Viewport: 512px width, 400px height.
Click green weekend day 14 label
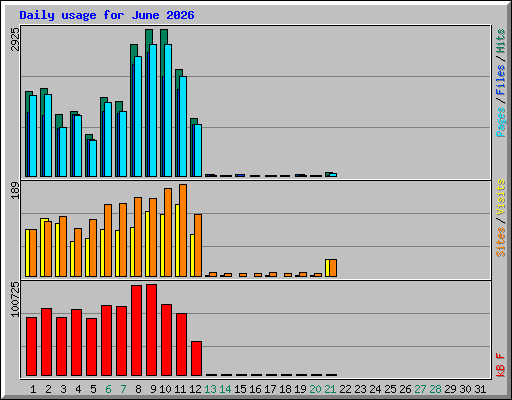(225, 389)
